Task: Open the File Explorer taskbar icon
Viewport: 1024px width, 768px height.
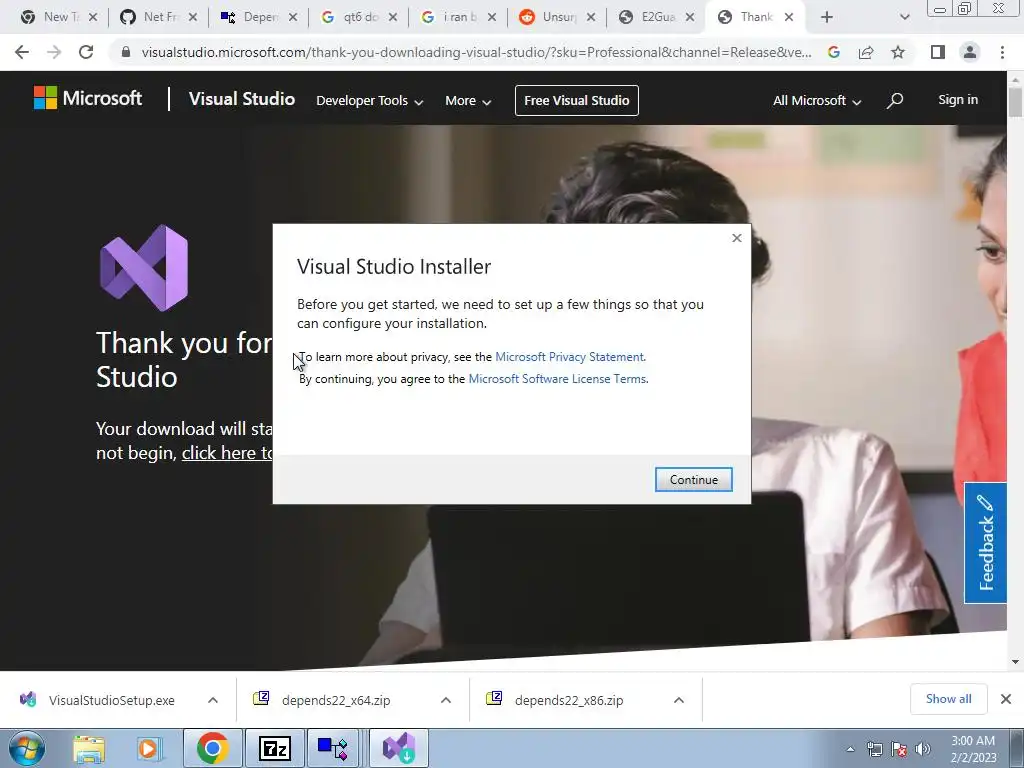Action: pyautogui.click(x=88, y=749)
